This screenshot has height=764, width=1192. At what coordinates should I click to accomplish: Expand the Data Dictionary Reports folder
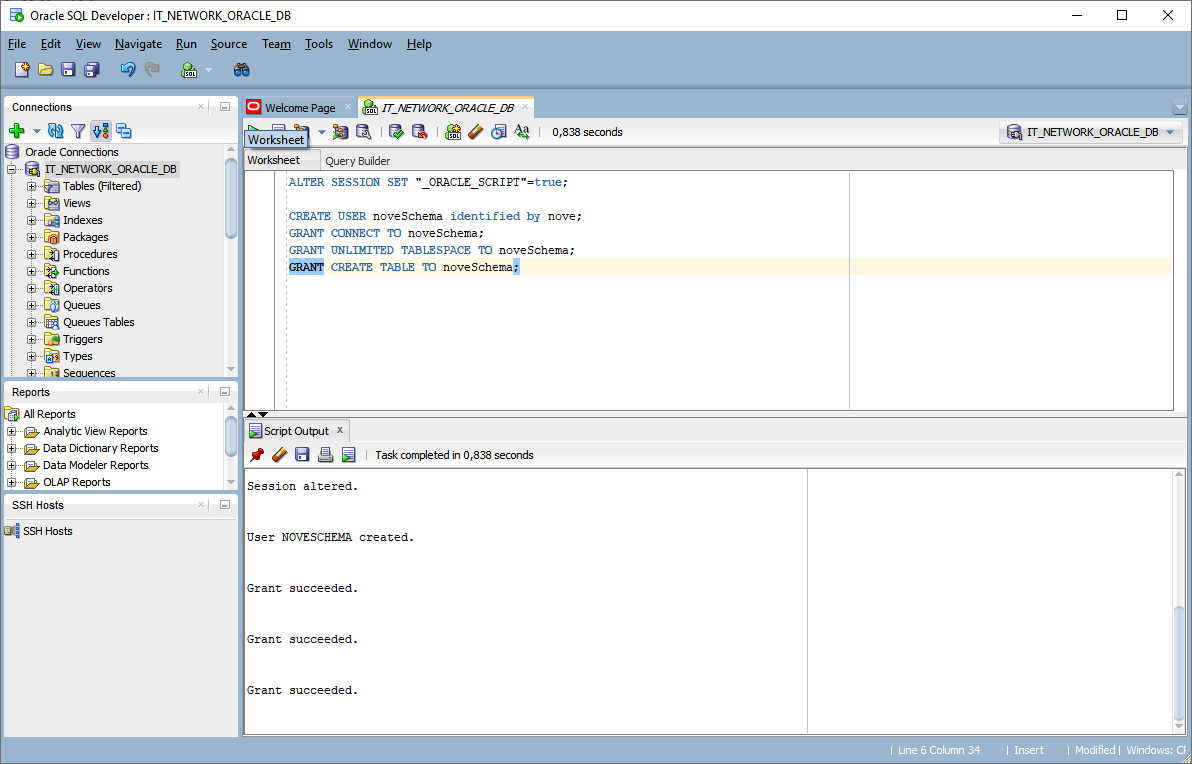(12, 448)
